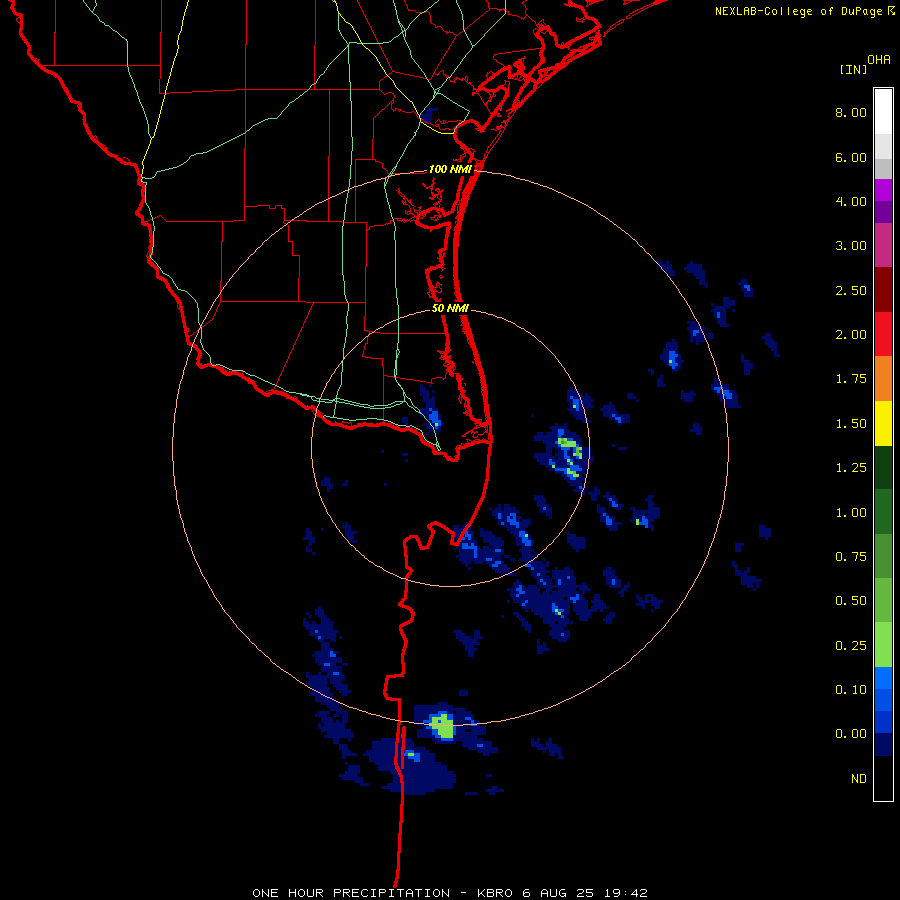The image size is (900, 900).
Task: Pick the white legend swatch at the top
Action: click(x=883, y=112)
